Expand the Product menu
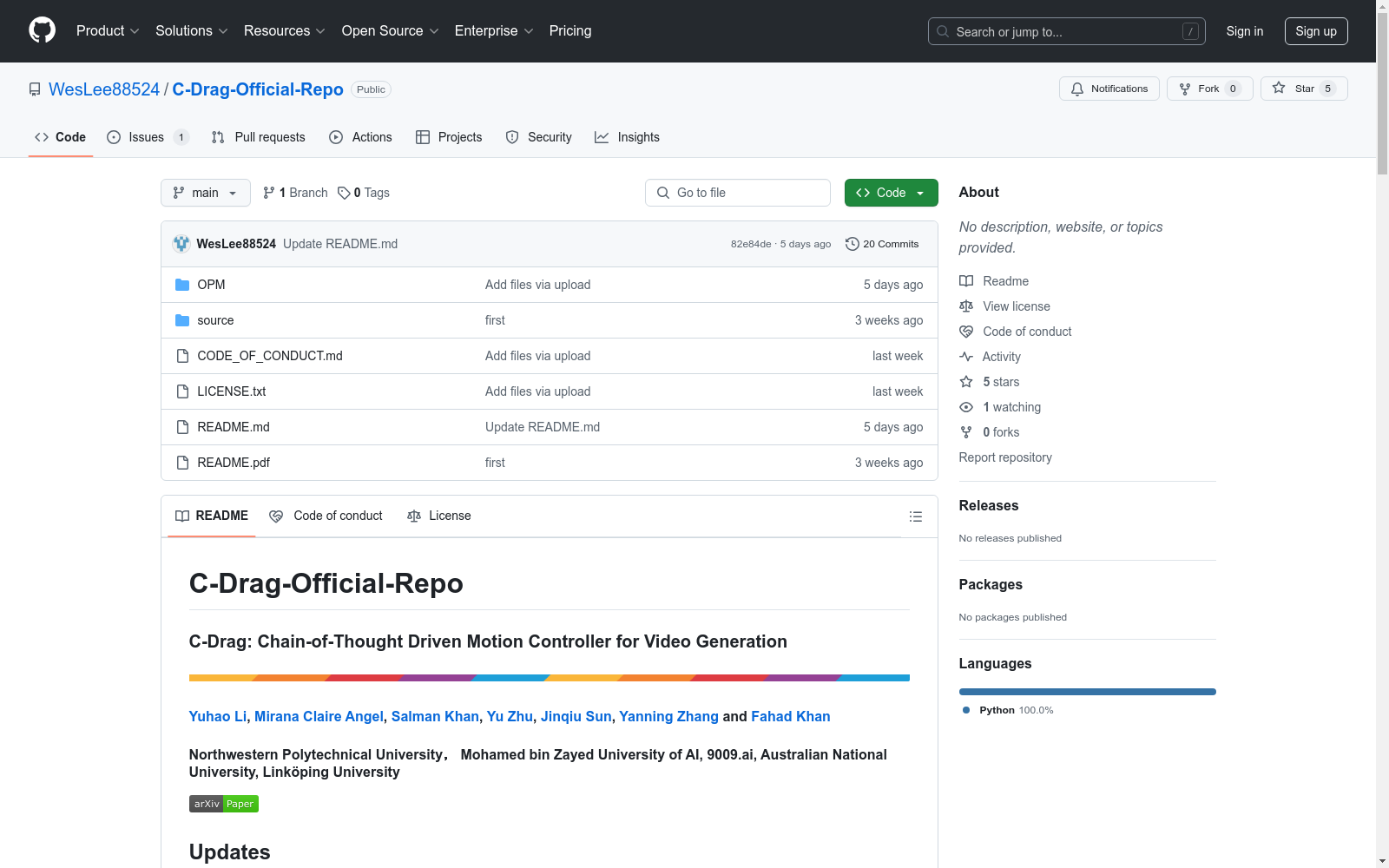This screenshot has width=1389, height=868. click(108, 30)
